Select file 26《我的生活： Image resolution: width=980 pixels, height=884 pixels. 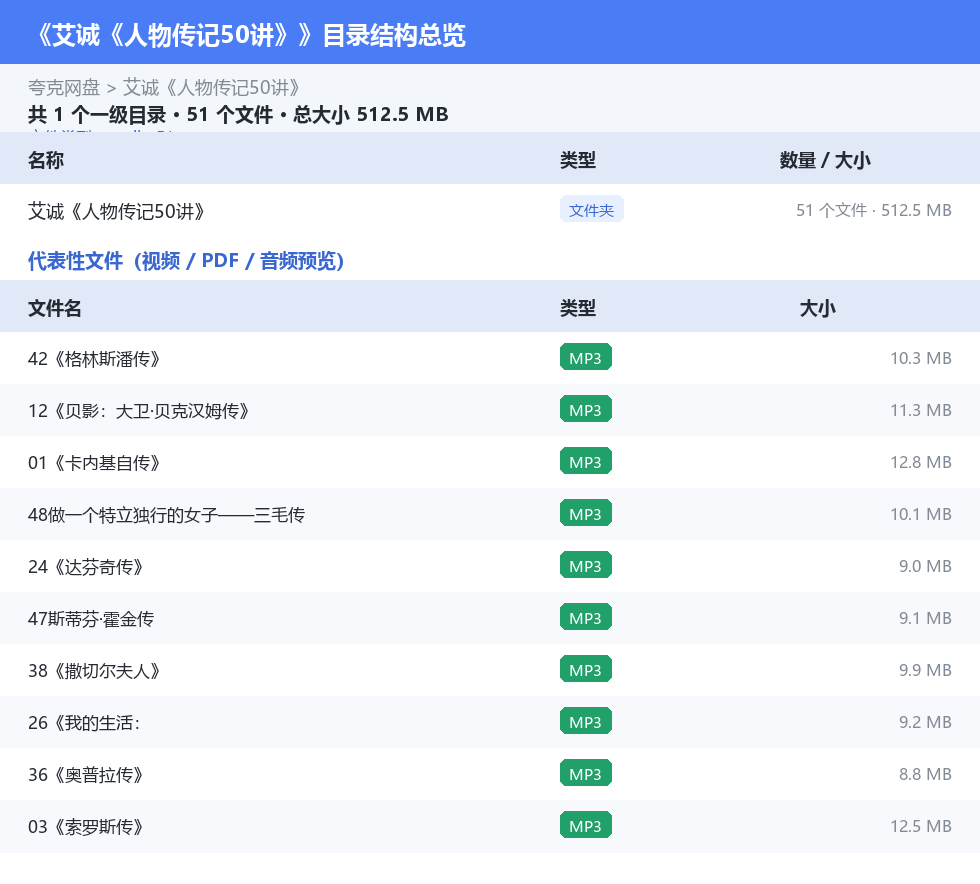click(84, 722)
